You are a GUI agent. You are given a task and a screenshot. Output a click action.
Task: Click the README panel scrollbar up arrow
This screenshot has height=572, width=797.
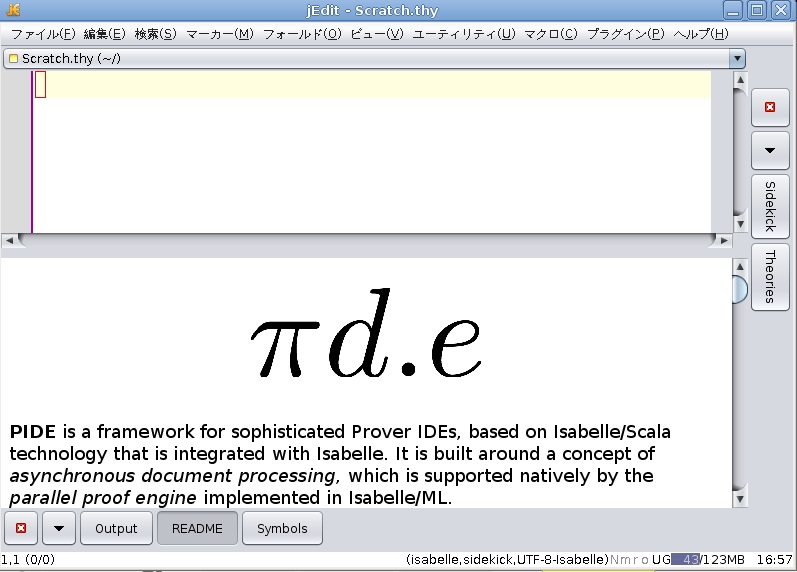[740, 267]
